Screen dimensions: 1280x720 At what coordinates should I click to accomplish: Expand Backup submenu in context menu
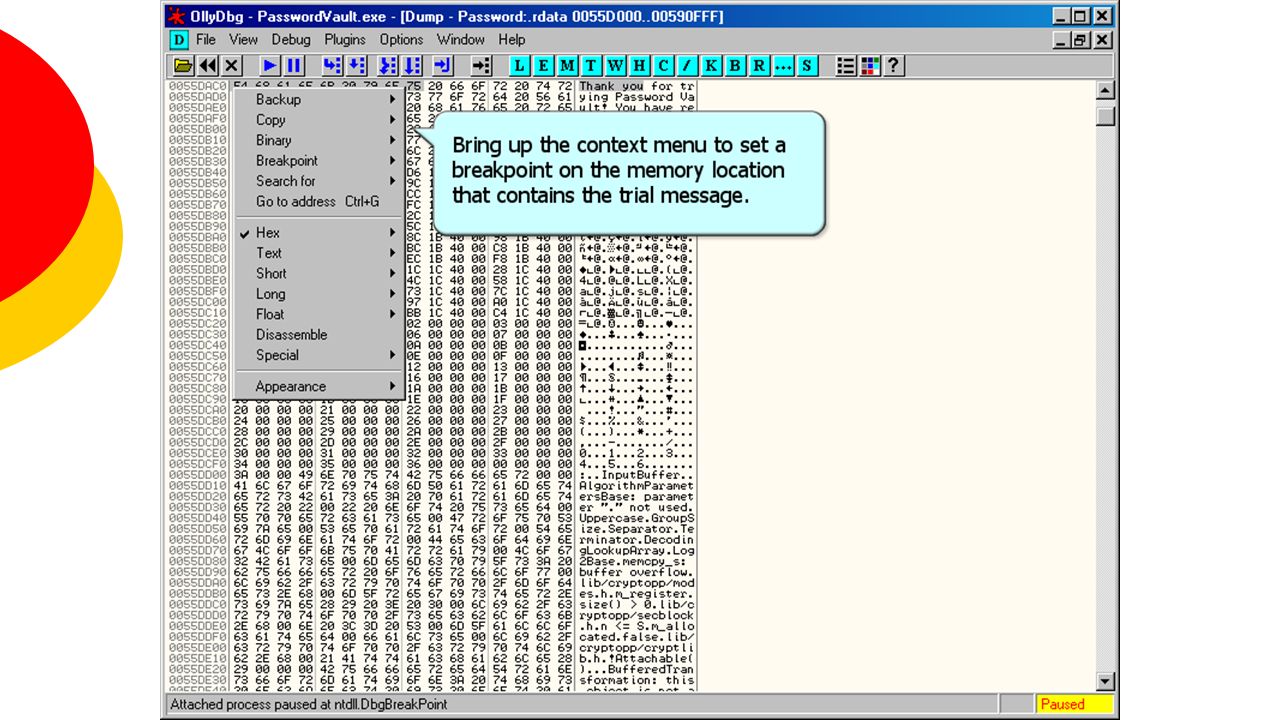(x=318, y=99)
